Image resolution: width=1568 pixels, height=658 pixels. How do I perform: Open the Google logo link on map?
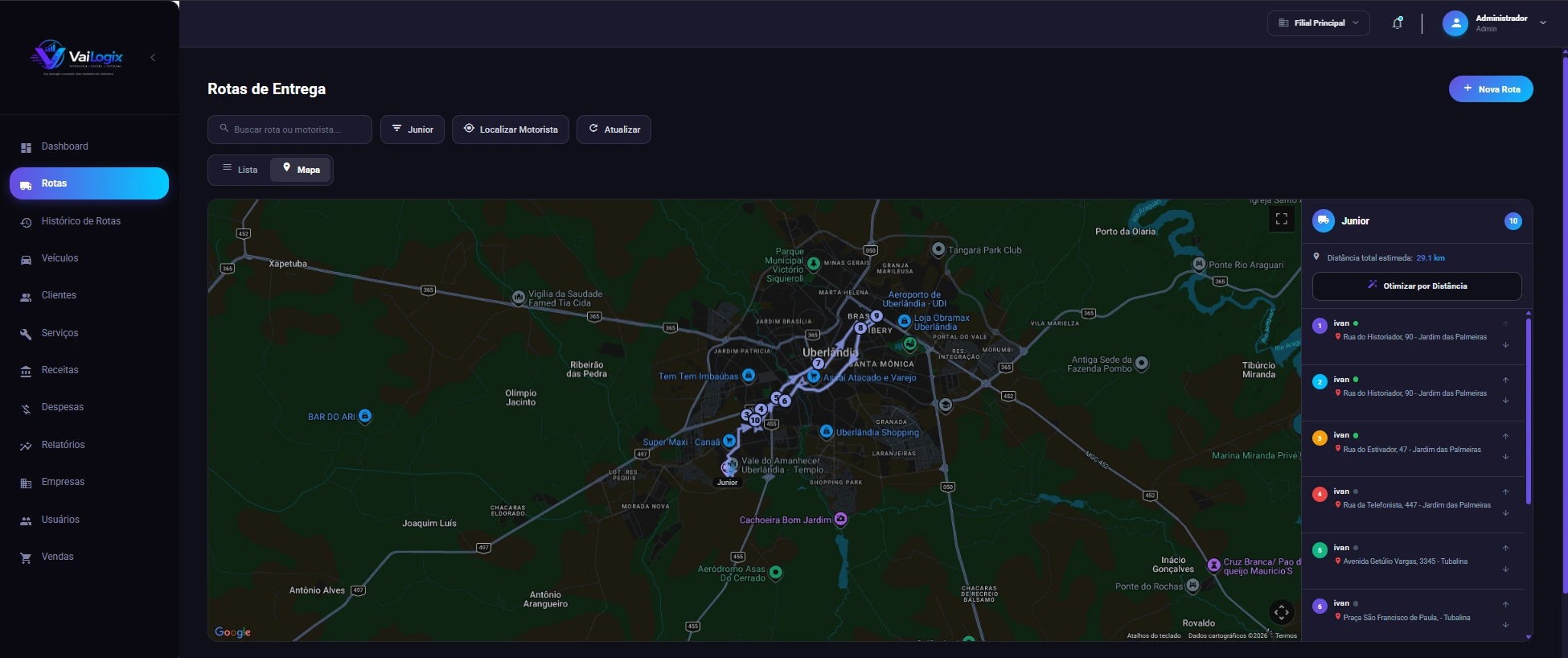click(233, 632)
